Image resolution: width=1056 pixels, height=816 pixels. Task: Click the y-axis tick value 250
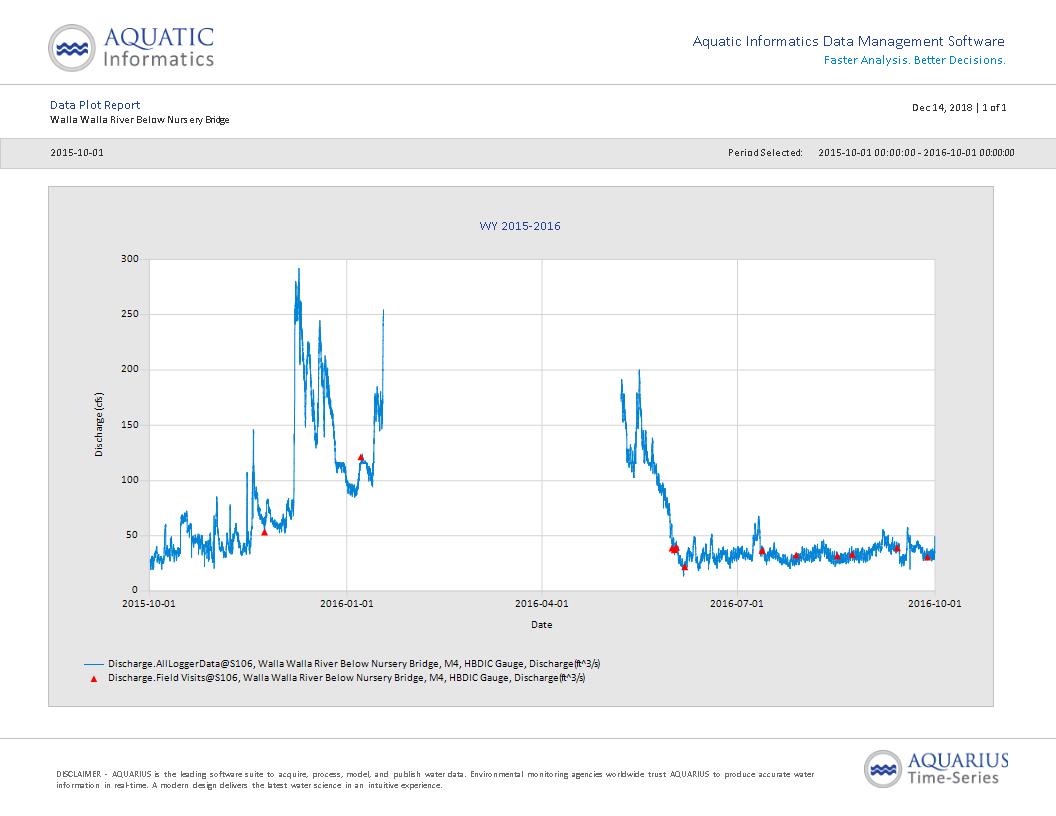(130, 314)
